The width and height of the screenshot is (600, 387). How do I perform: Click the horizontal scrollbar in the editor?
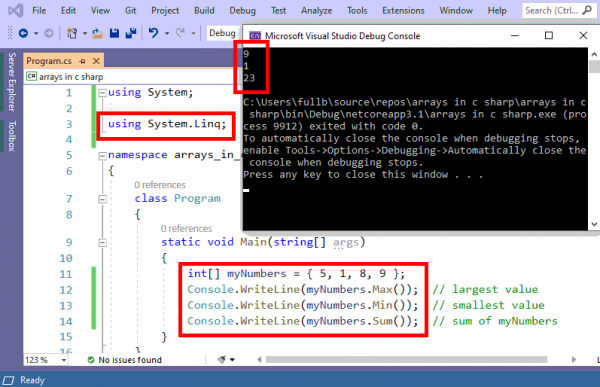point(406,359)
